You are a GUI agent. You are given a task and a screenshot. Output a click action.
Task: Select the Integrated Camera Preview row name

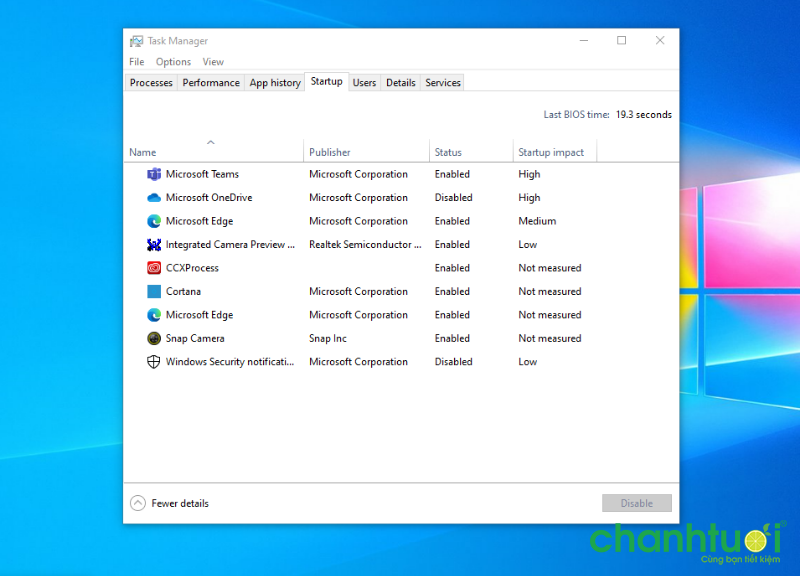click(230, 245)
